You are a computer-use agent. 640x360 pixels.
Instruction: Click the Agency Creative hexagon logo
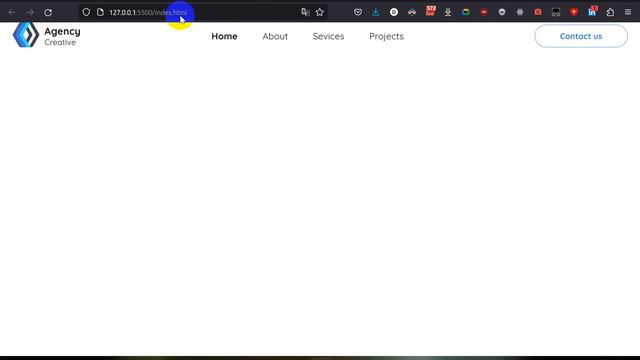26,35
